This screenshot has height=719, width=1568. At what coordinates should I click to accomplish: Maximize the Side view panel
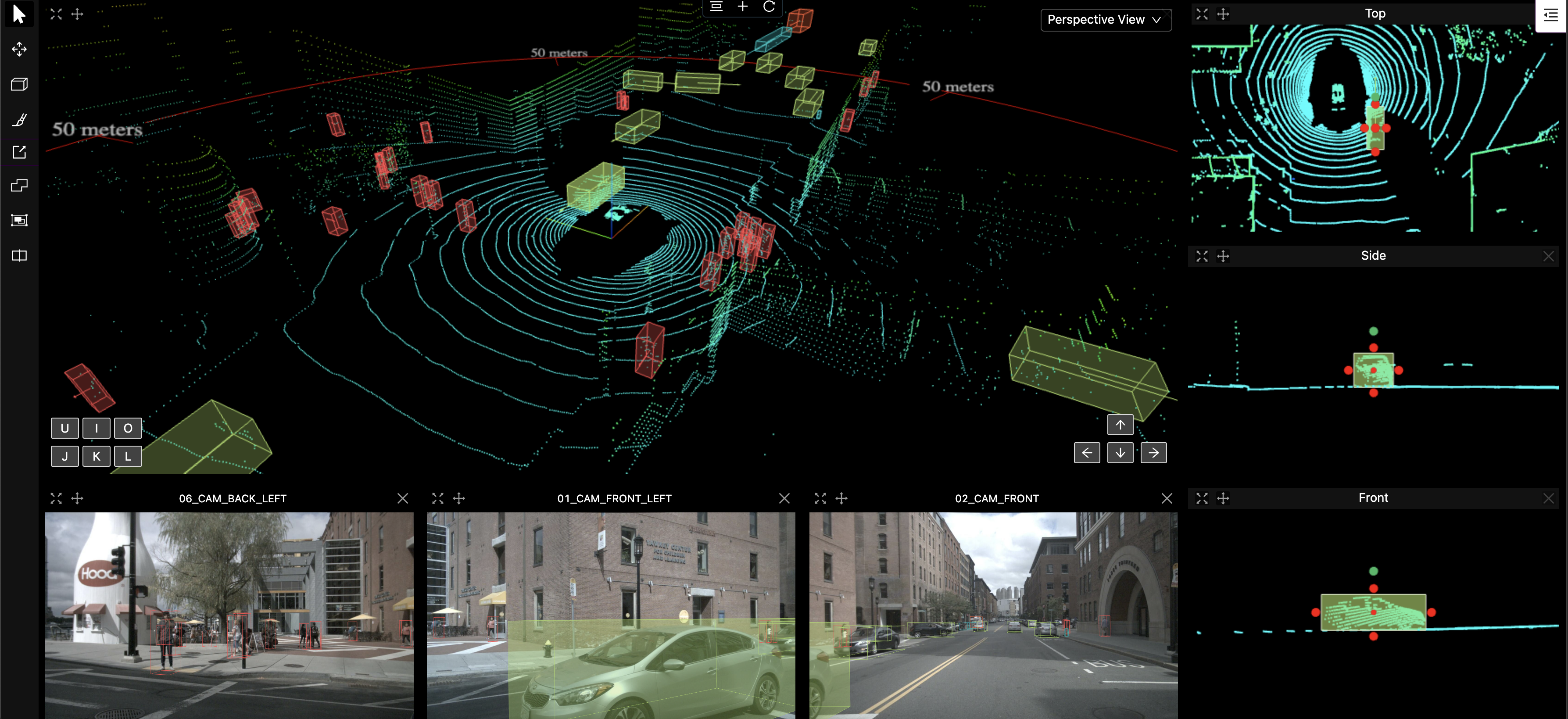coord(1202,256)
